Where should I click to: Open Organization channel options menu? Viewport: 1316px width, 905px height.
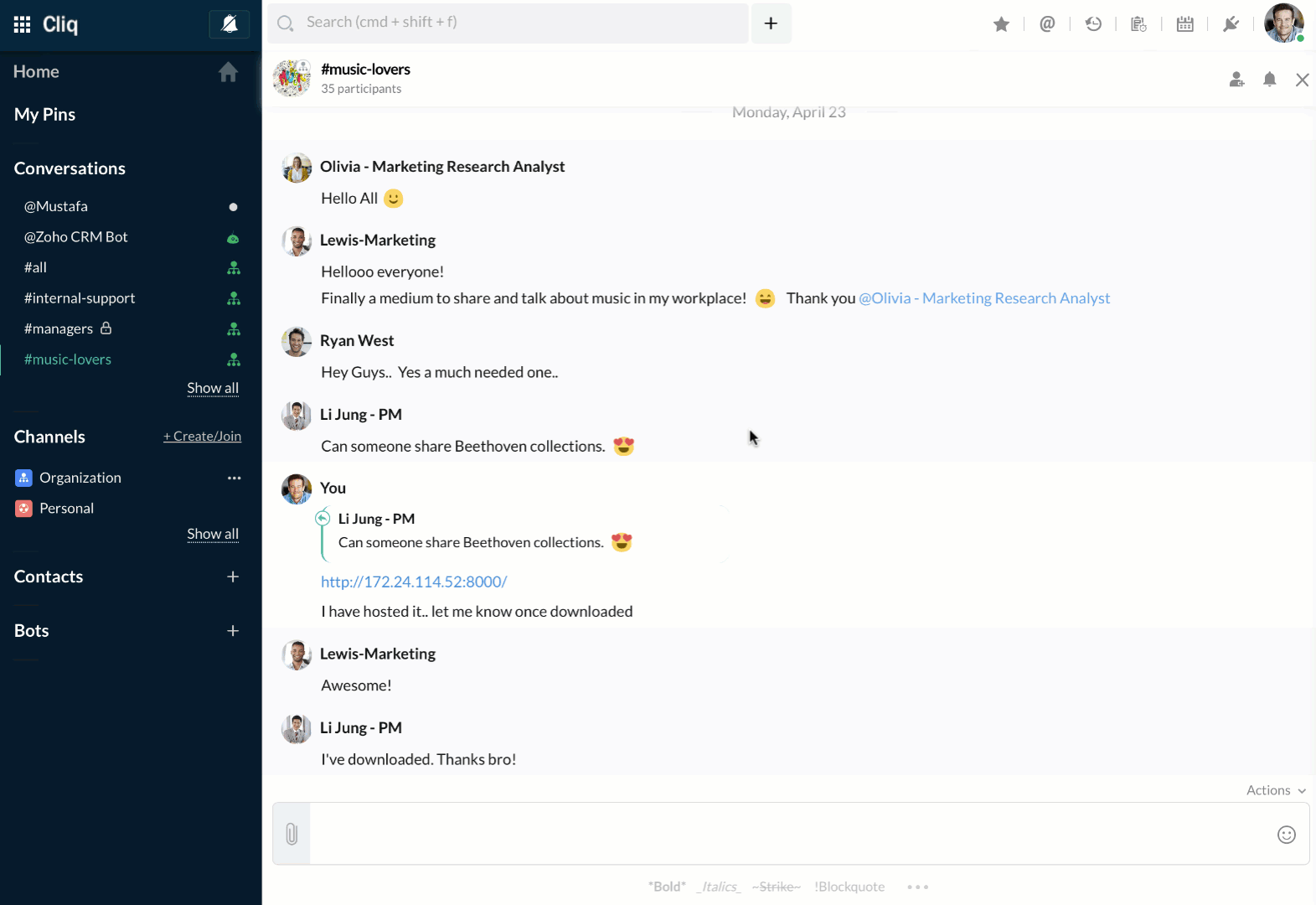pyautogui.click(x=234, y=478)
